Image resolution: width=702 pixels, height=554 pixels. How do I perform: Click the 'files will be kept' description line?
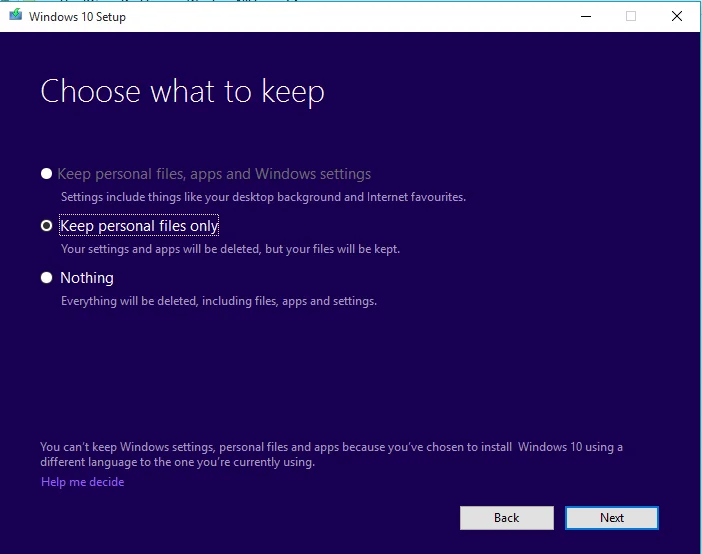pyautogui.click(x=230, y=249)
